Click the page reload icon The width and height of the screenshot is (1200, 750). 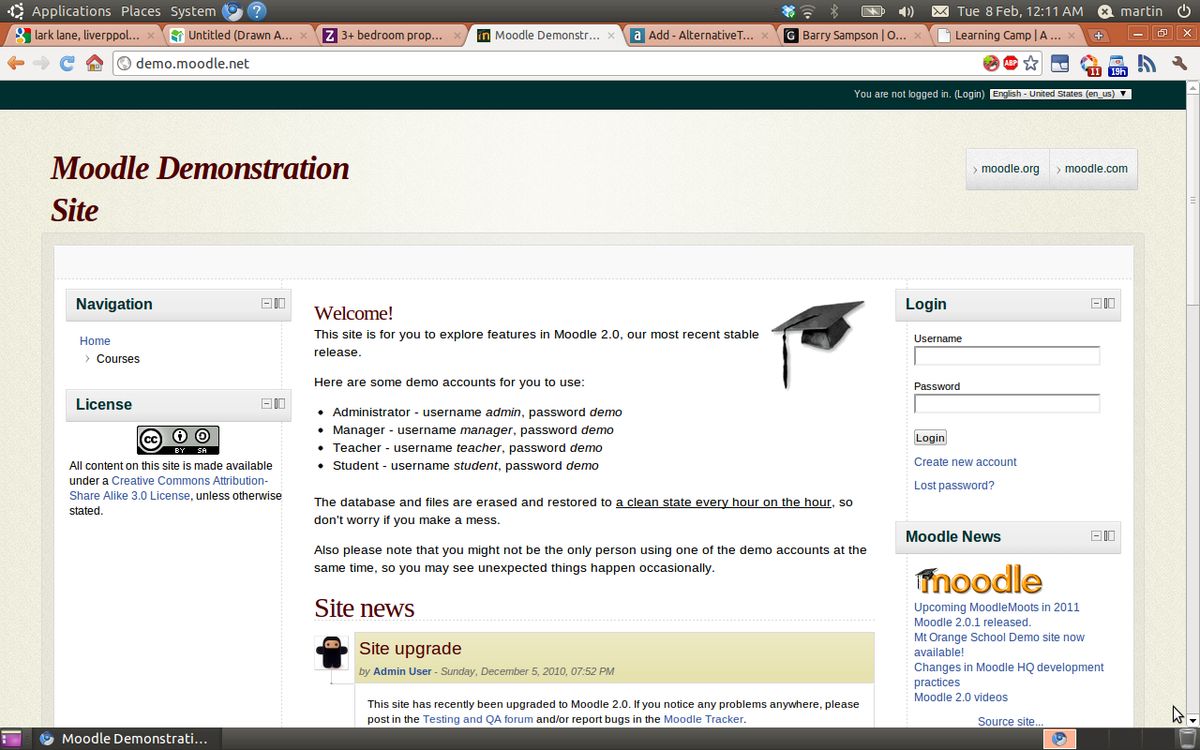point(65,62)
